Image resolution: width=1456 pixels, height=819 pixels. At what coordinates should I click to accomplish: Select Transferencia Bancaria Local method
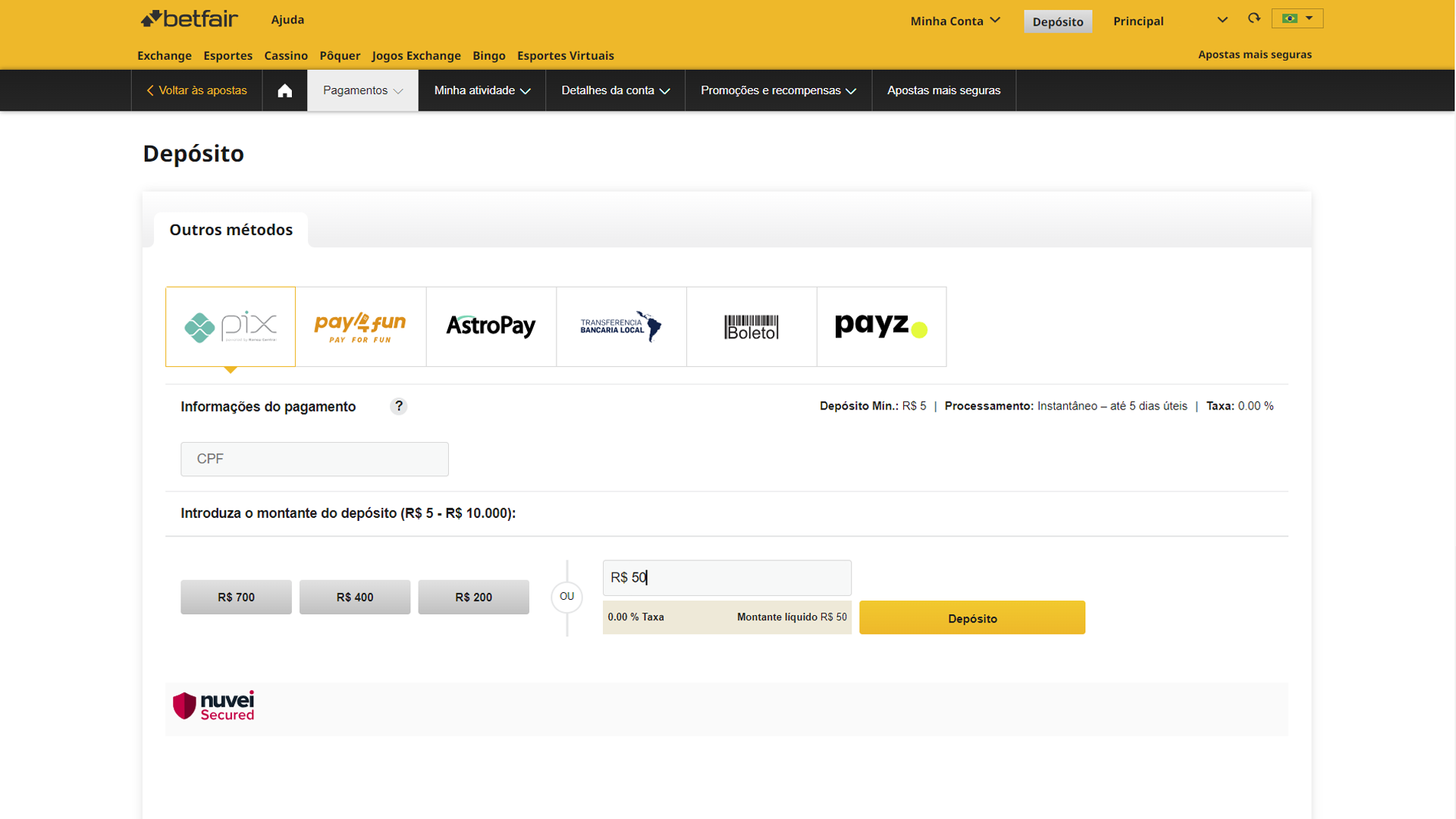click(x=622, y=327)
